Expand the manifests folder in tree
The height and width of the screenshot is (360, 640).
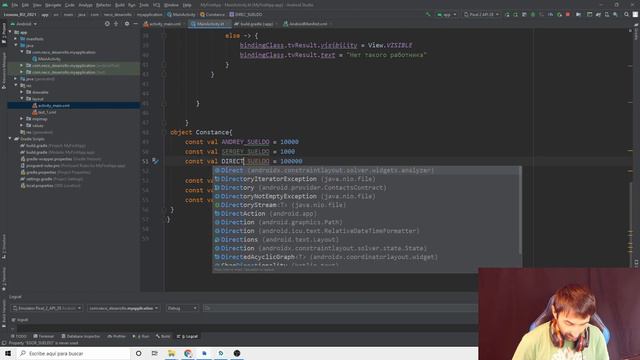tap(16, 39)
